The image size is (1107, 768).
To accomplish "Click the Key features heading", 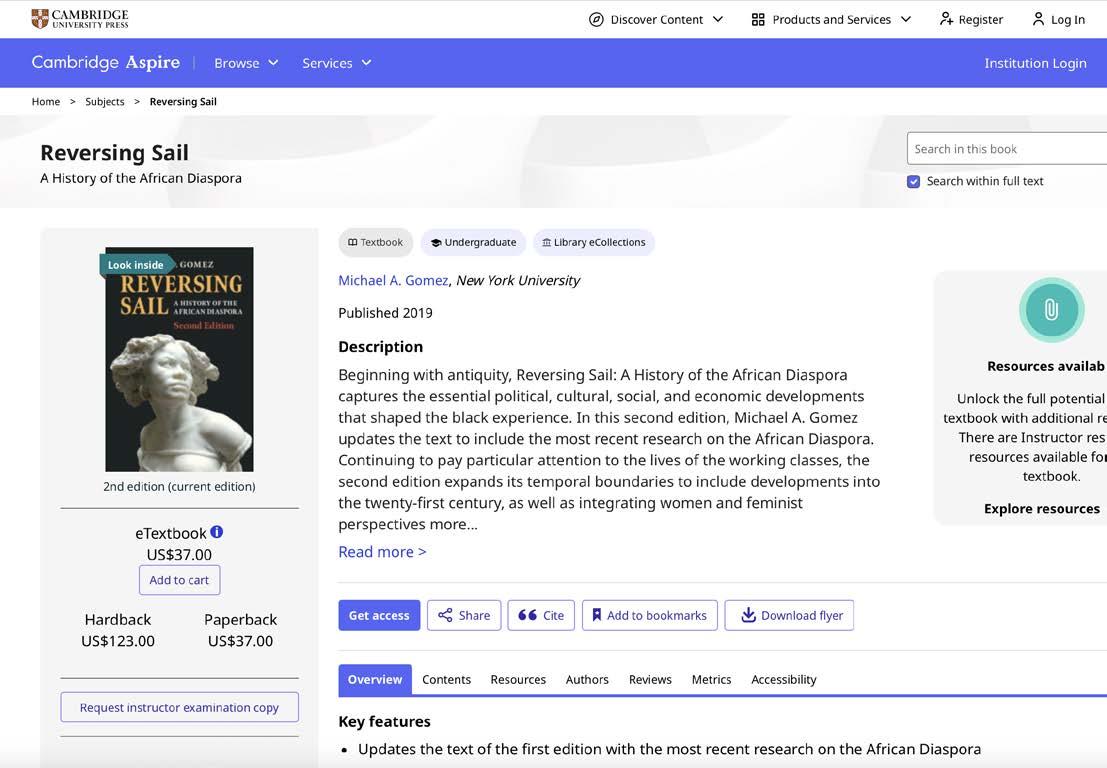I will (x=384, y=721).
